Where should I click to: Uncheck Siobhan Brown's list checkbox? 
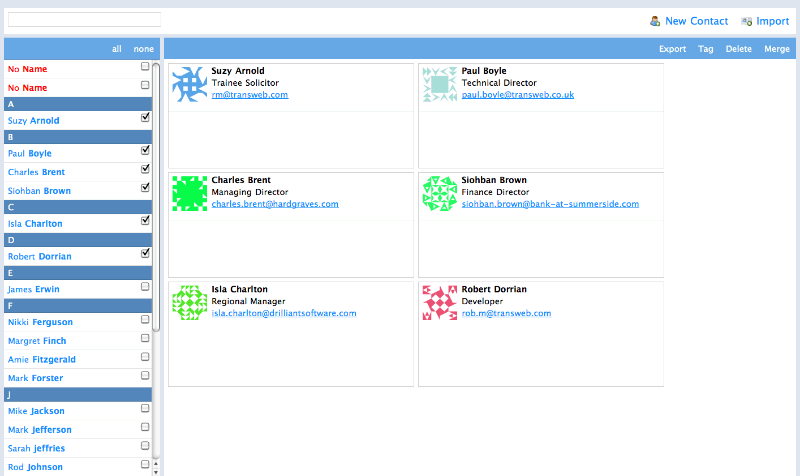click(145, 188)
